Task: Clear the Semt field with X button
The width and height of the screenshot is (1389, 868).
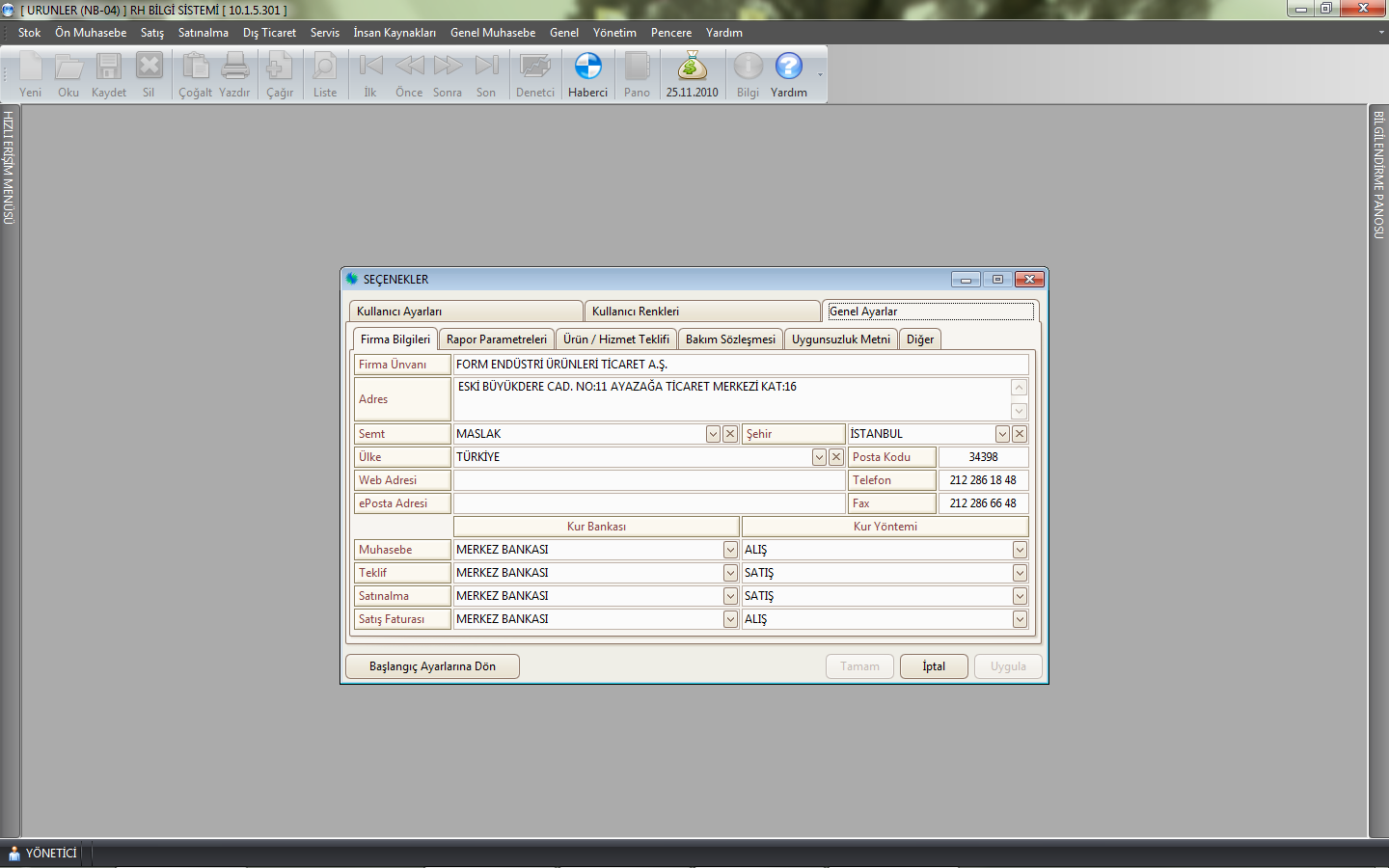Action: click(x=730, y=434)
